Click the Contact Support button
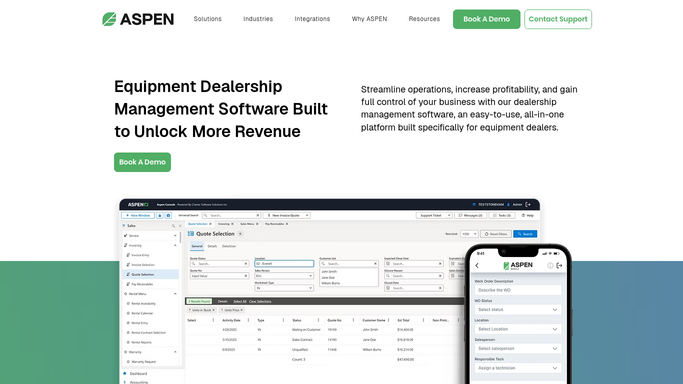The image size is (683, 384). click(558, 19)
